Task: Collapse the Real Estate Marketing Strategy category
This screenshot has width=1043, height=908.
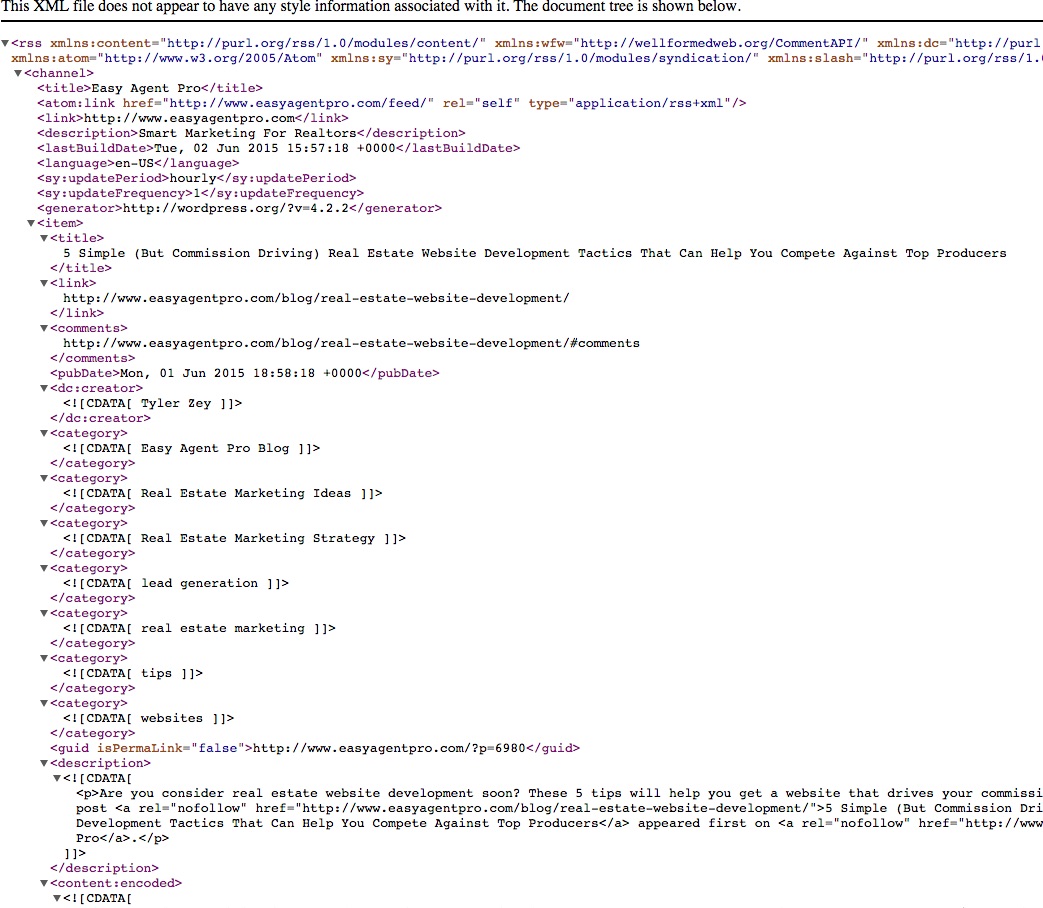Action: point(44,524)
